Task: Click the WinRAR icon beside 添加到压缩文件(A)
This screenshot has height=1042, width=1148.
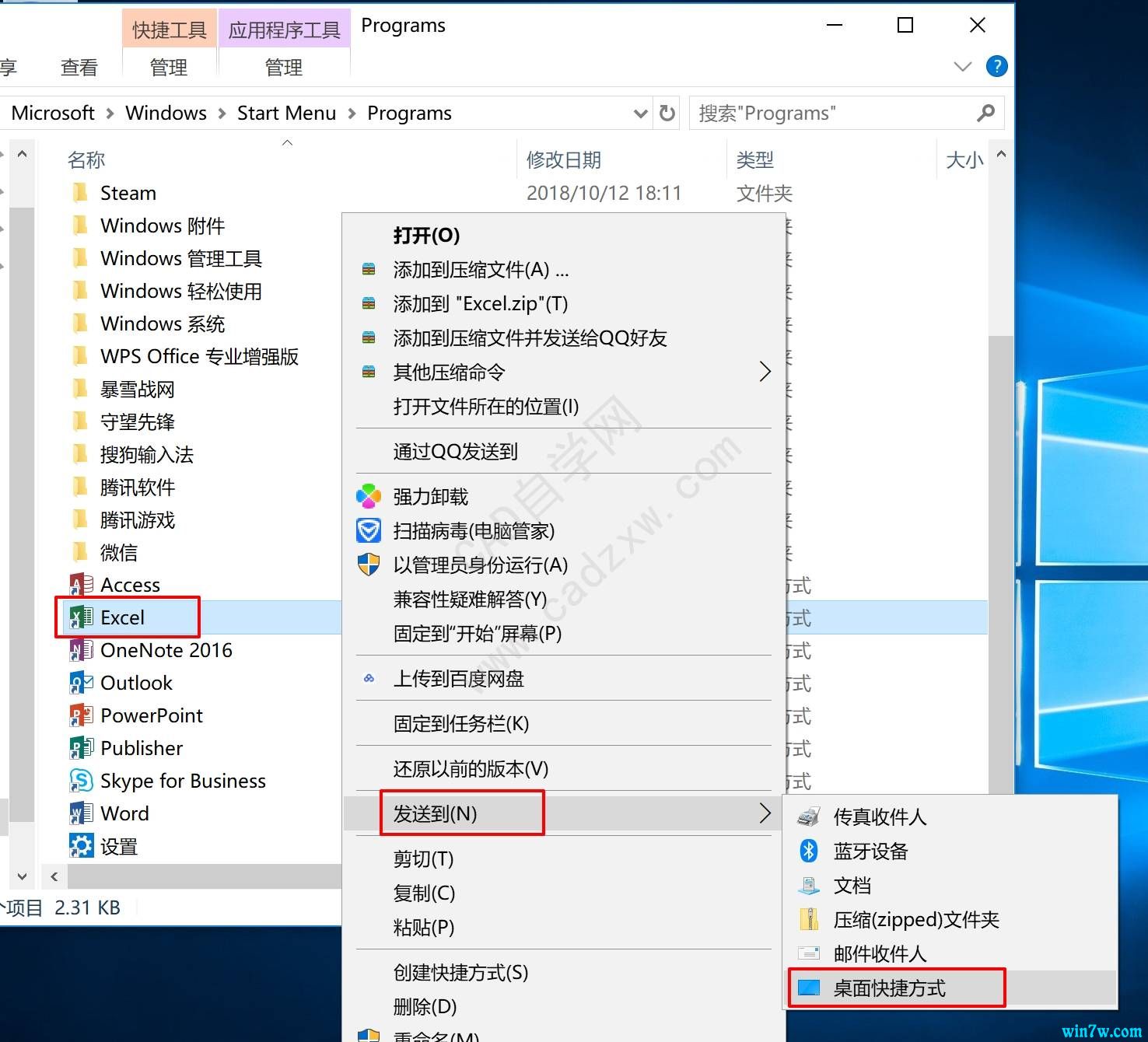Action: (369, 269)
